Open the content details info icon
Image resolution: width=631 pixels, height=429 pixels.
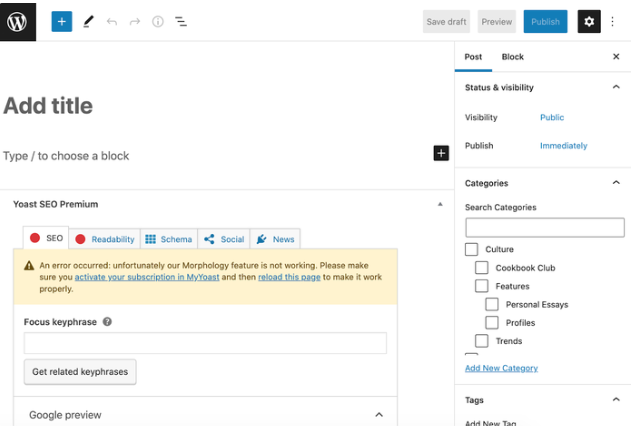(158, 21)
